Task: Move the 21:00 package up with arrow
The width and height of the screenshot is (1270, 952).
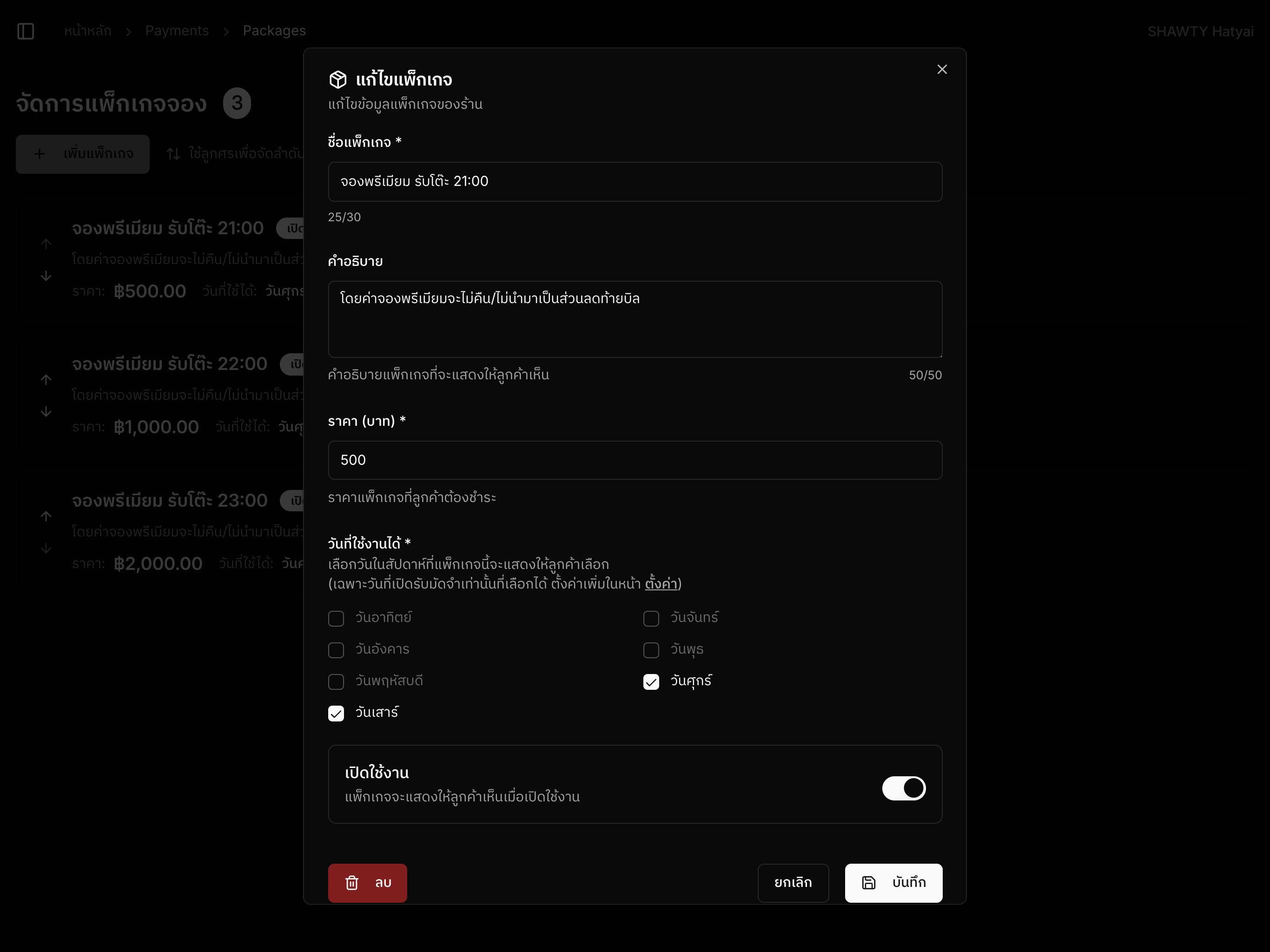Action: click(x=46, y=244)
